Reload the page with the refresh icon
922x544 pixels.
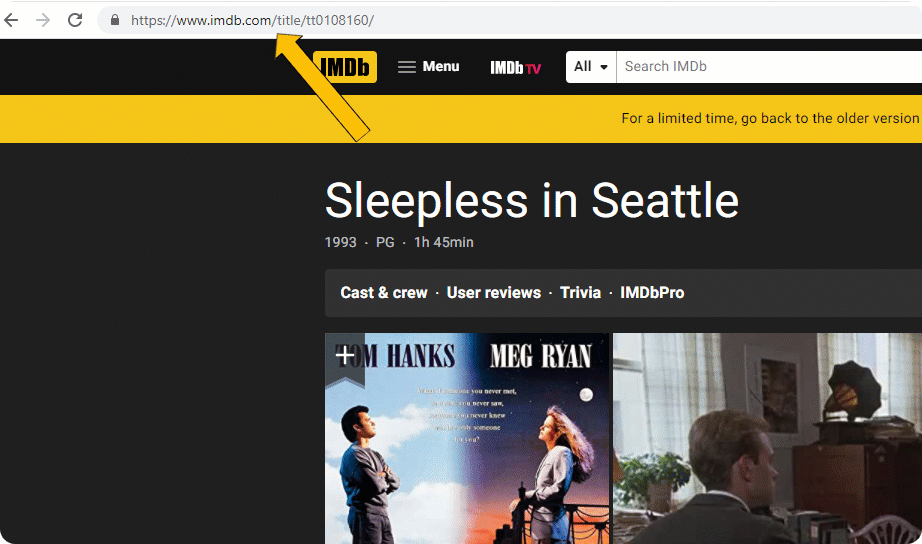75,20
